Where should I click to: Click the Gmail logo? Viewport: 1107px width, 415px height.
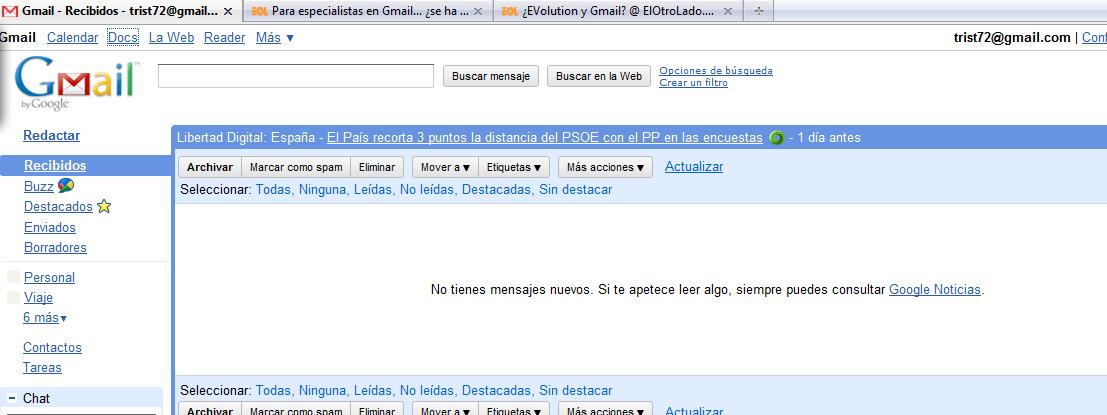click(x=76, y=85)
